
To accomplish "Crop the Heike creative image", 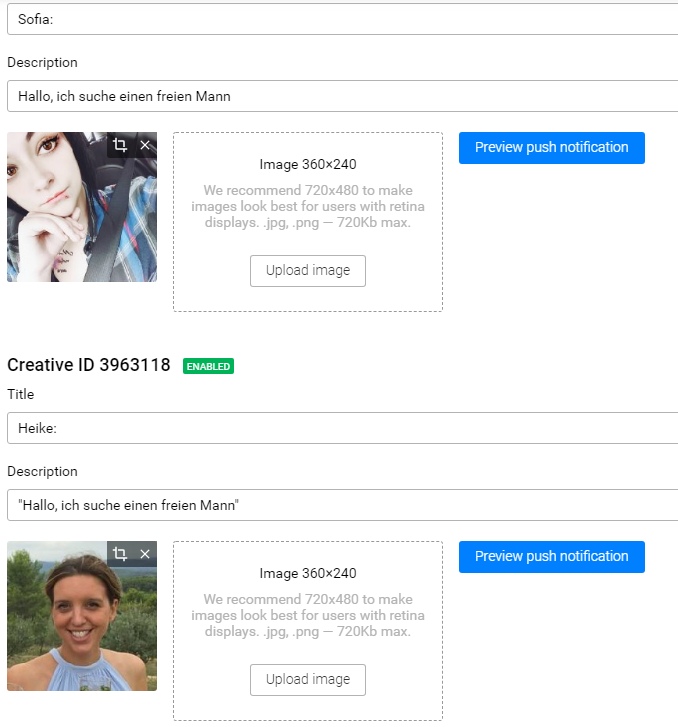I will pos(120,554).
